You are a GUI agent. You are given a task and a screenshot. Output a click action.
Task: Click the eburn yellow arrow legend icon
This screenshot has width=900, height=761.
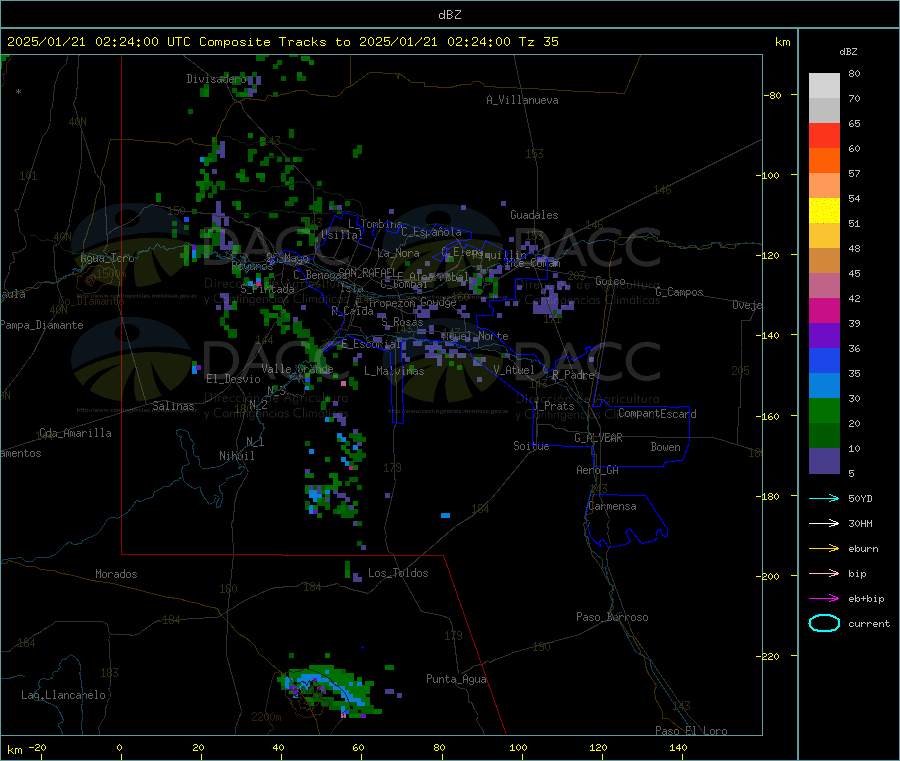tap(824, 549)
